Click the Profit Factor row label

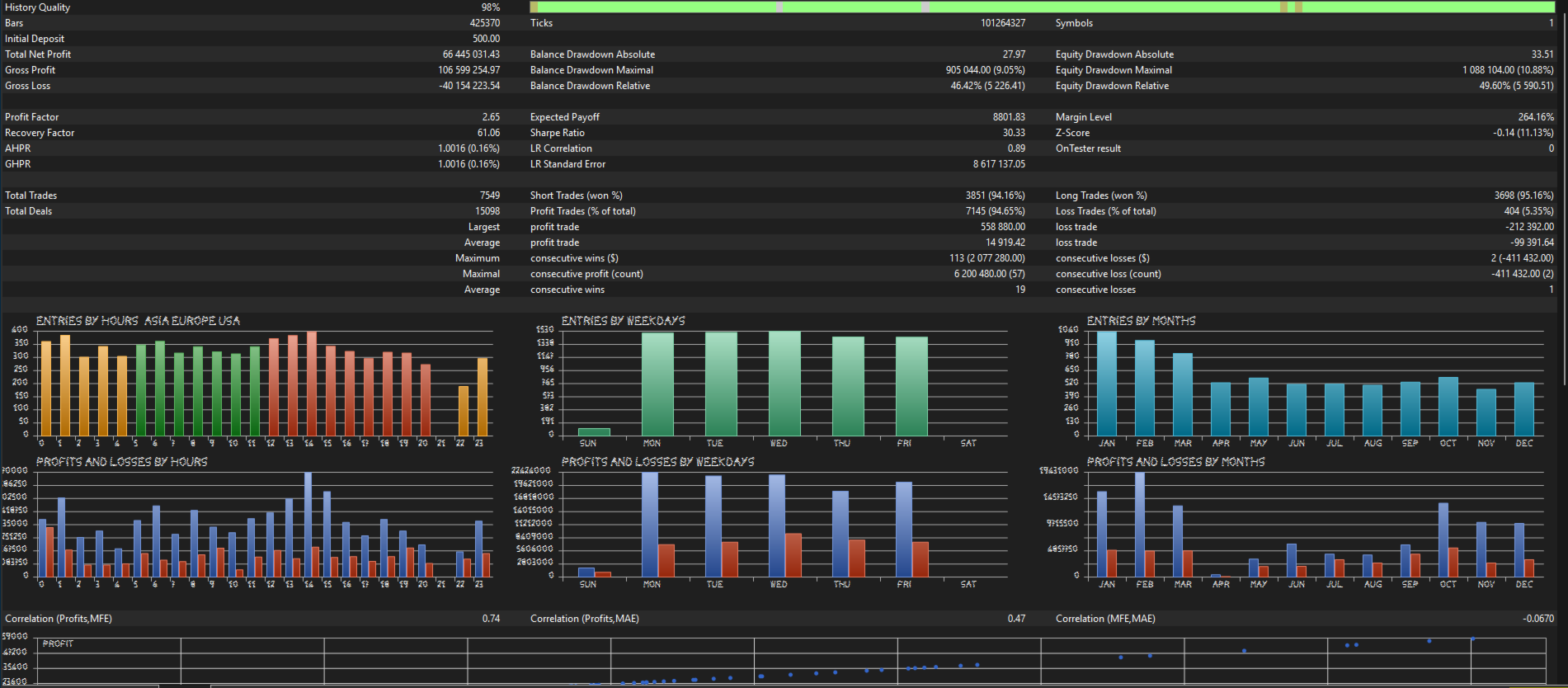click(32, 117)
